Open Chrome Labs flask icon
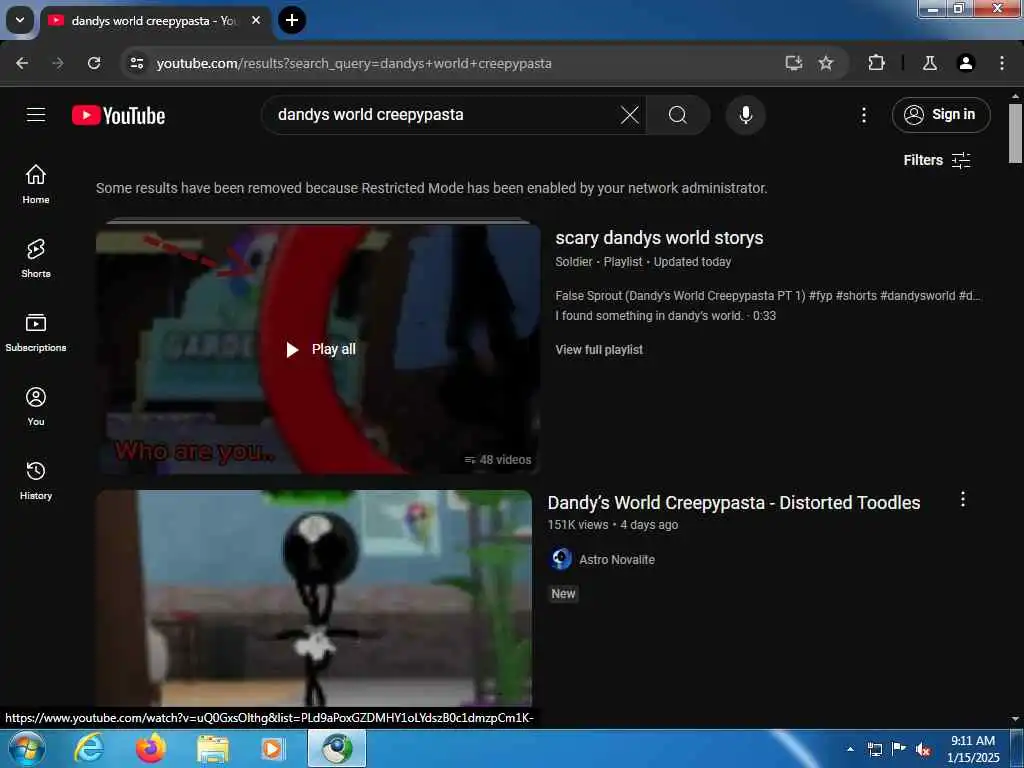Screen dimensions: 1024x768 [930, 63]
